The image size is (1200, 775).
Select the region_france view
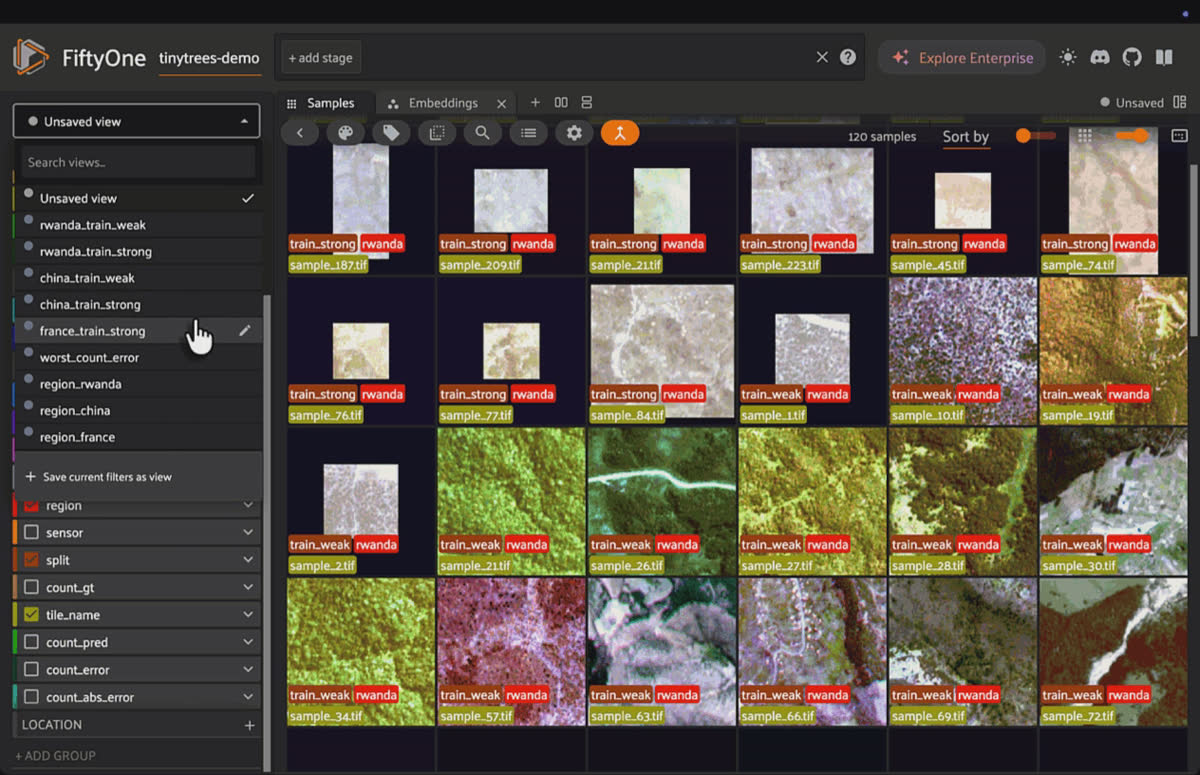(138, 437)
